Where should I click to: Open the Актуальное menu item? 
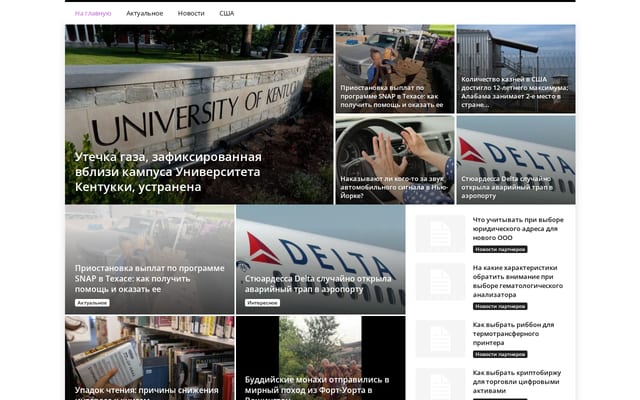click(x=144, y=13)
